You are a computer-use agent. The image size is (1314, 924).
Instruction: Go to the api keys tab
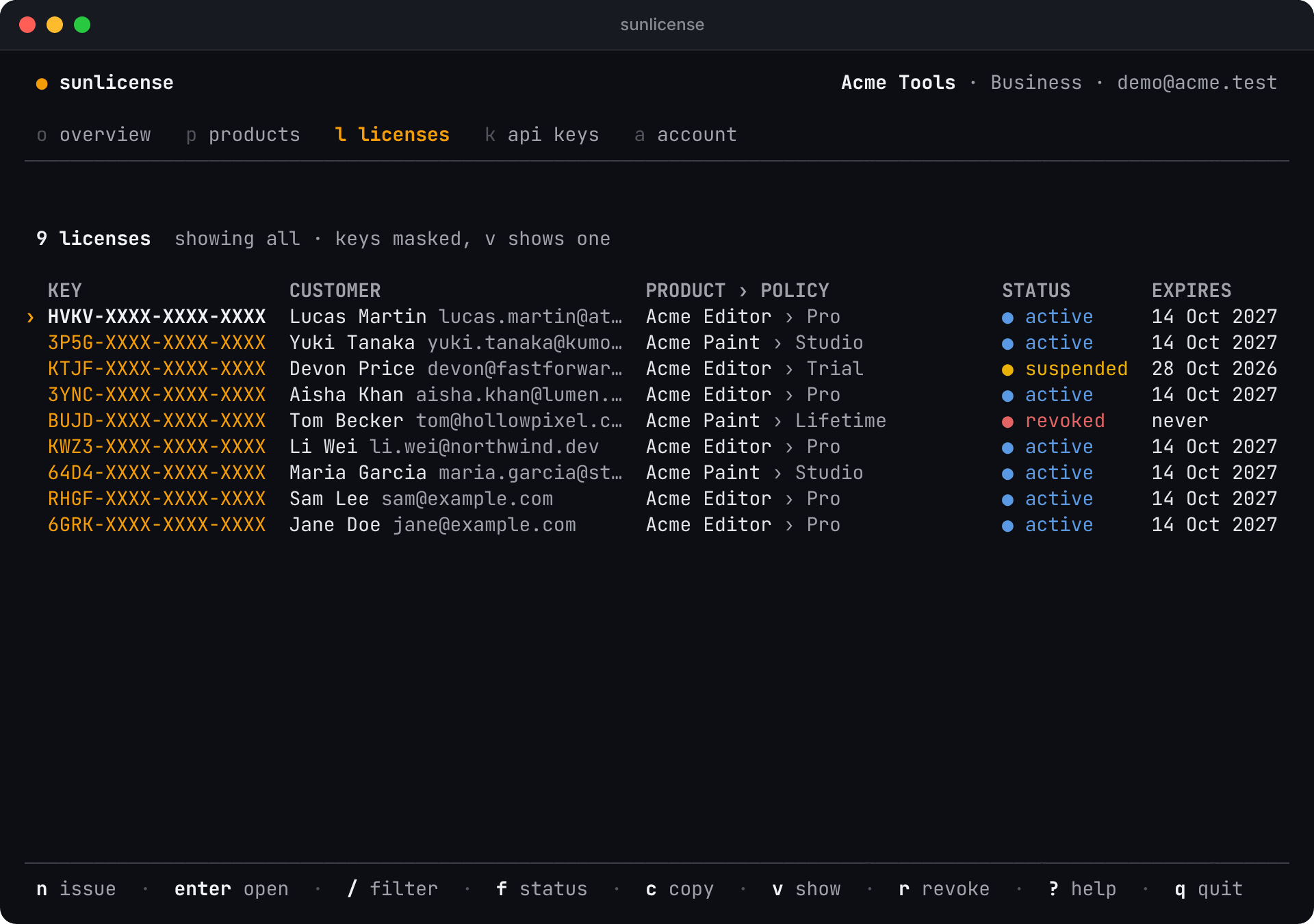click(x=542, y=135)
